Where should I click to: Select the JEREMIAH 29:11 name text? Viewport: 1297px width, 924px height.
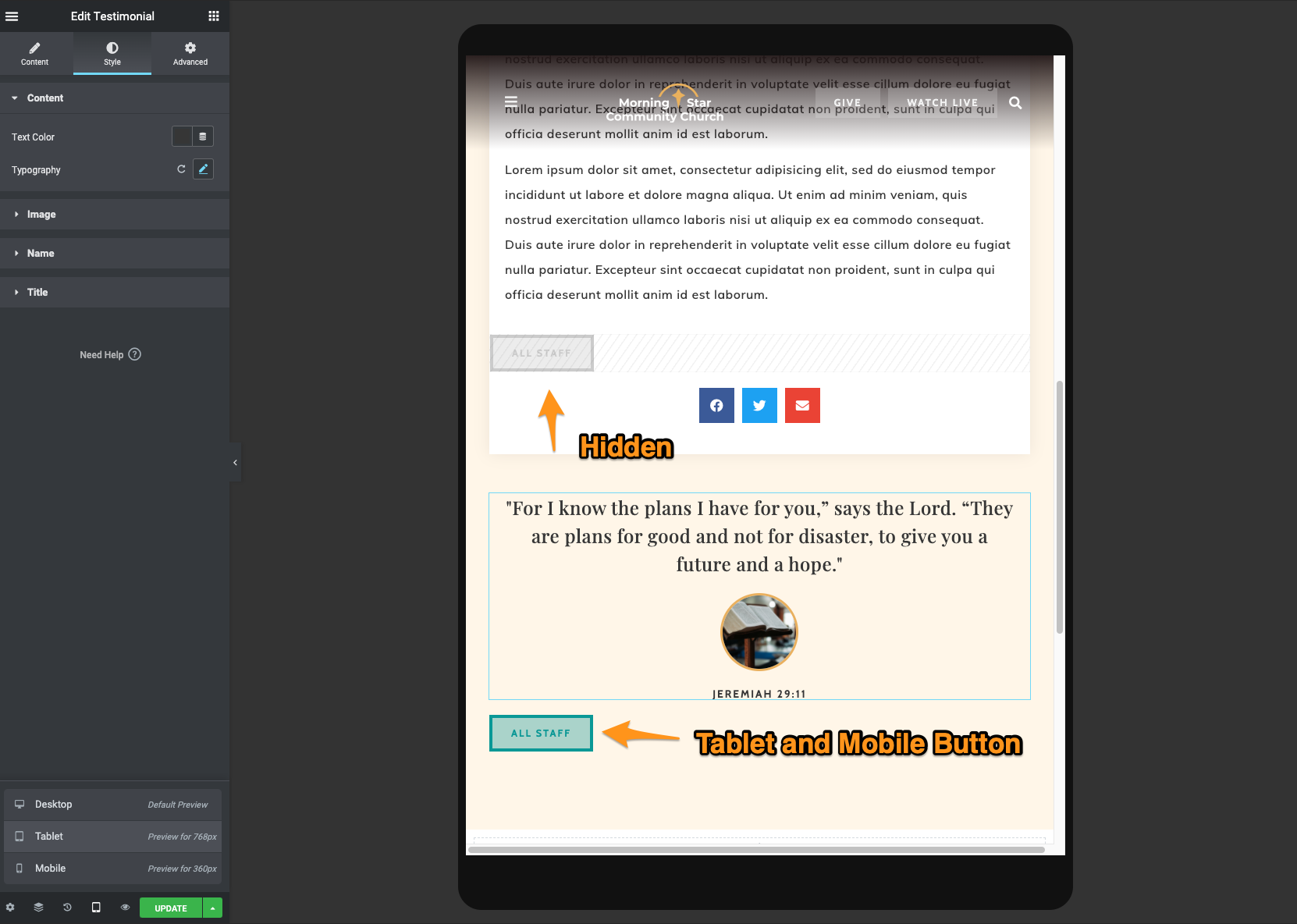[759, 694]
